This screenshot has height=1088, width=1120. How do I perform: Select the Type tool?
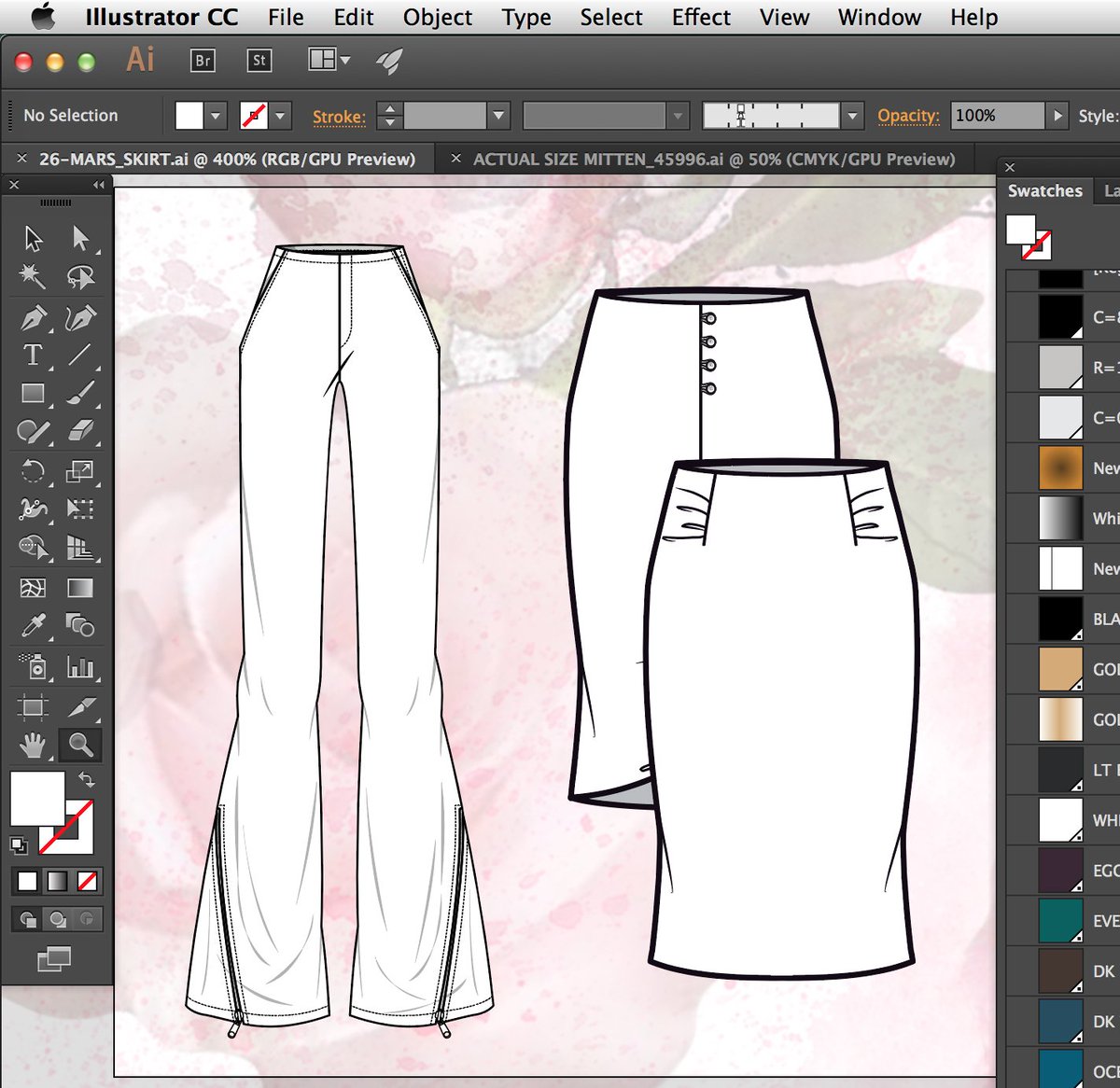[34, 355]
